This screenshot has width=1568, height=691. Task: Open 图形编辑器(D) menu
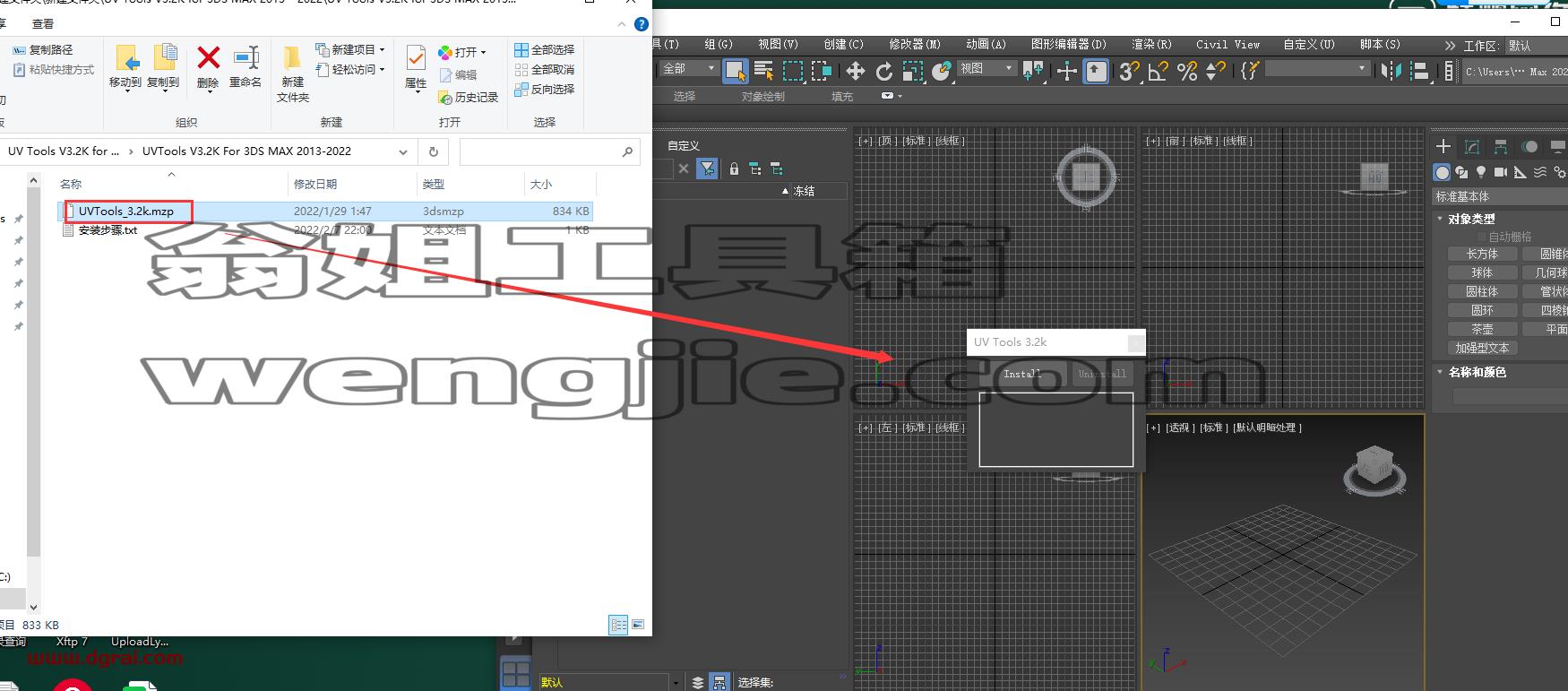[1068, 44]
